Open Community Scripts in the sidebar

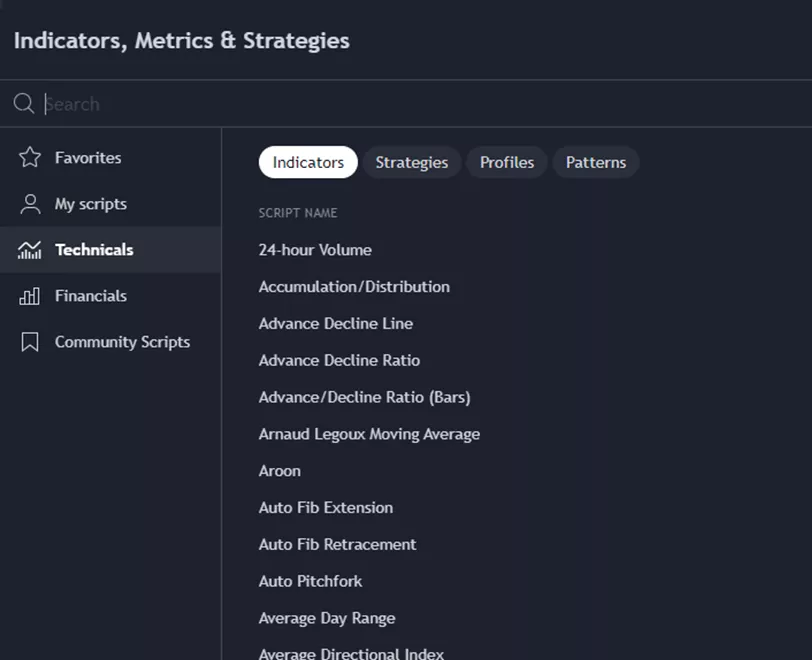click(122, 342)
